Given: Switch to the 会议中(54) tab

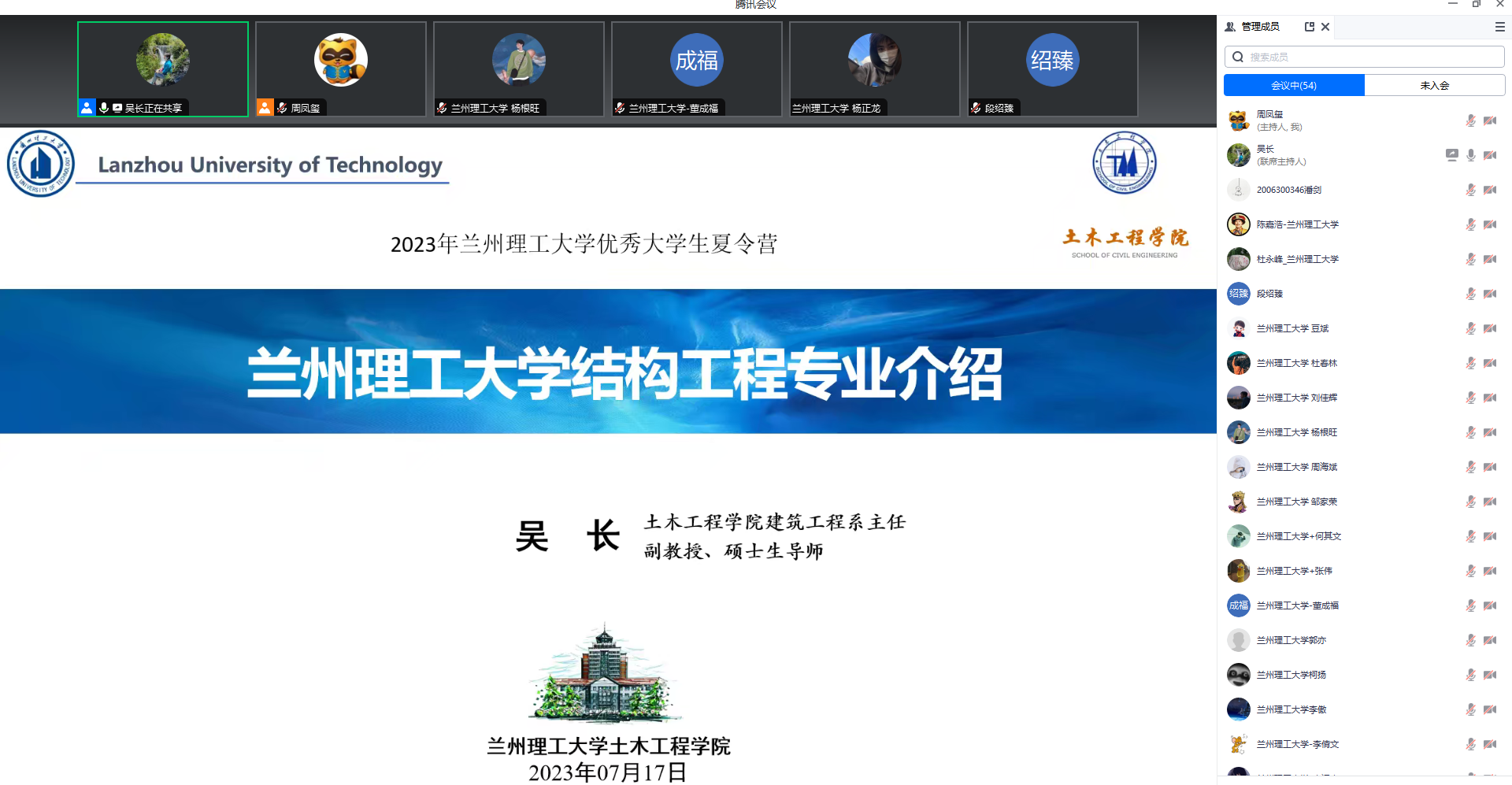Looking at the screenshot, I should click(1294, 85).
